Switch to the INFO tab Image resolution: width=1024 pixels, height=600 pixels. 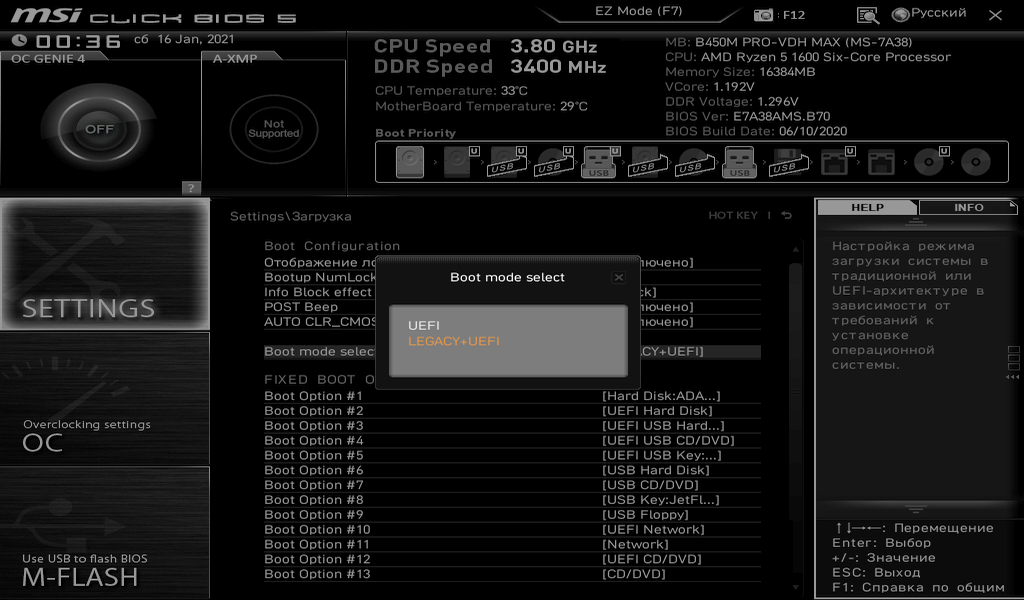[x=968, y=208]
